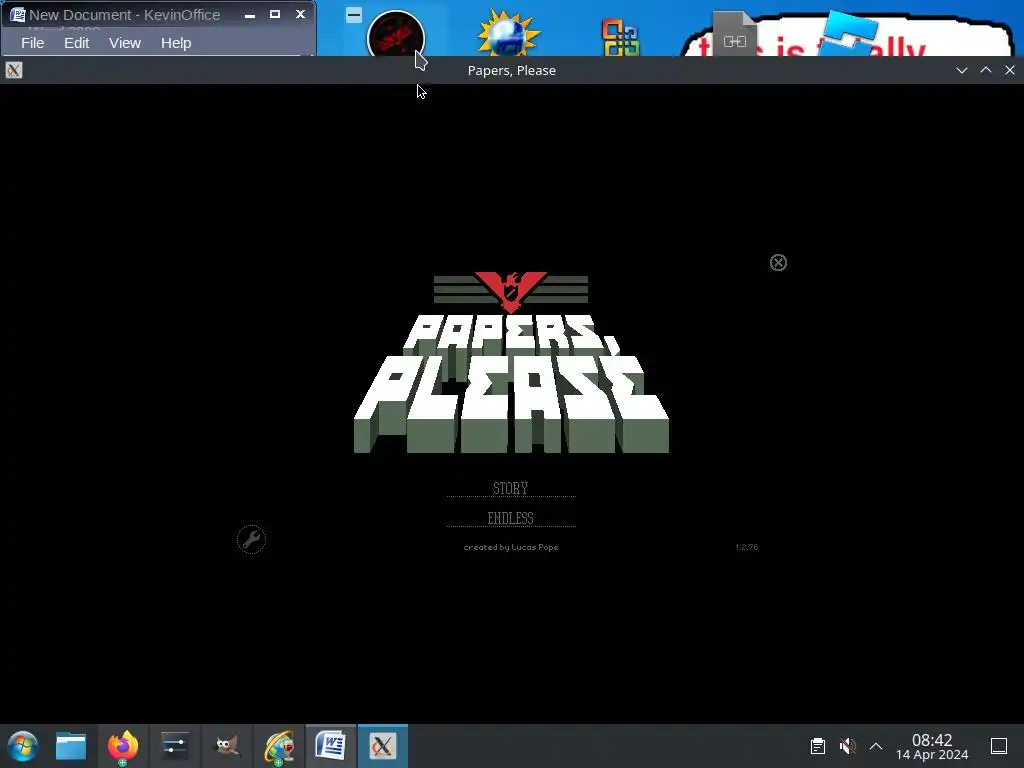1024x768 pixels.
Task: Open clipboard tray icon
Action: [x=818, y=746]
